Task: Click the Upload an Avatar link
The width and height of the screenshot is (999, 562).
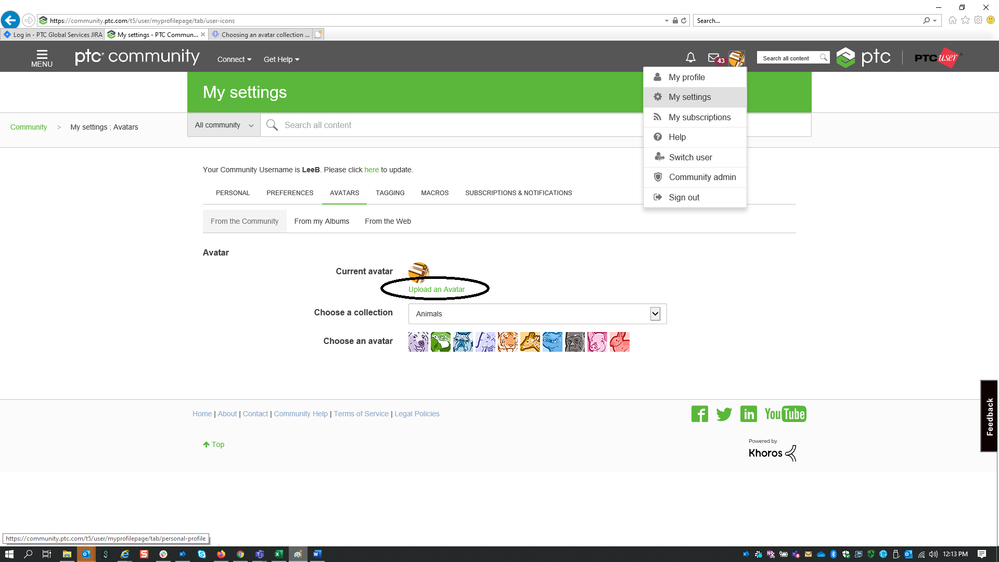Action: point(436,289)
